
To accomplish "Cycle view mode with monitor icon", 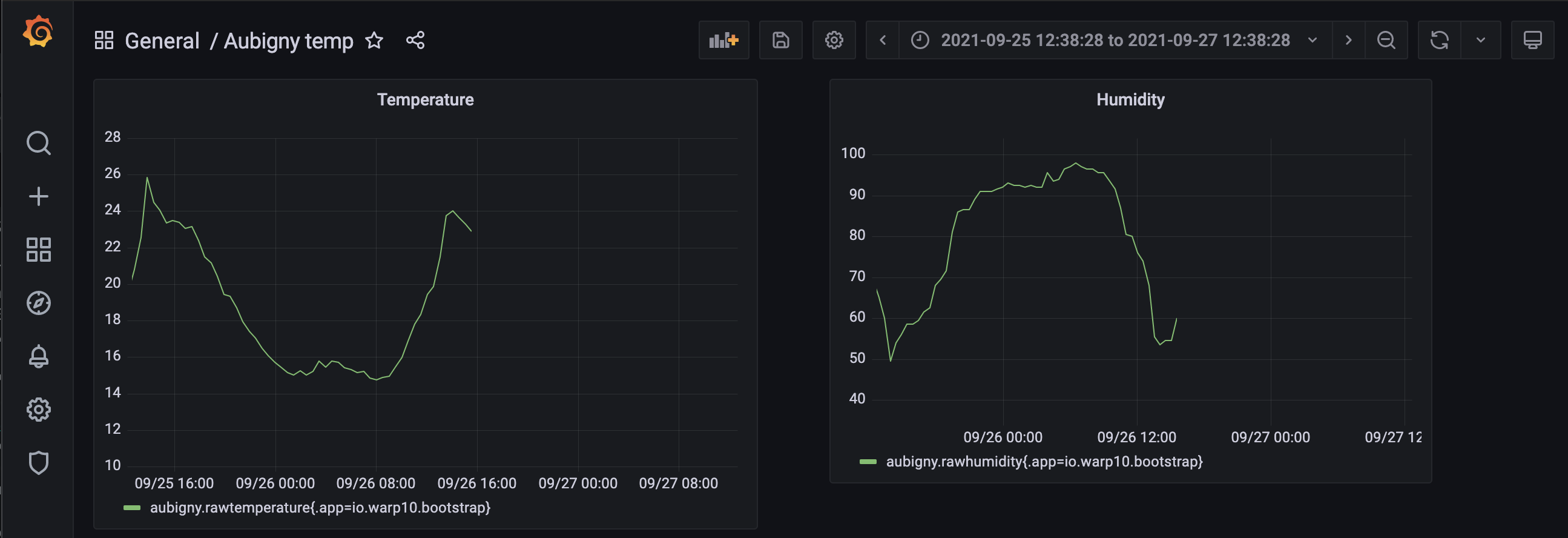I will [1532, 40].
